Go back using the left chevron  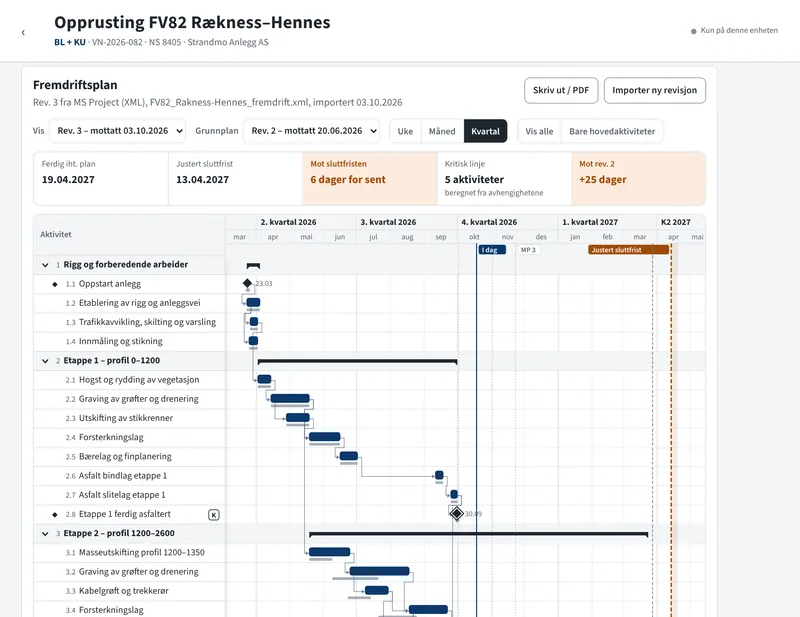pyautogui.click(x=23, y=33)
